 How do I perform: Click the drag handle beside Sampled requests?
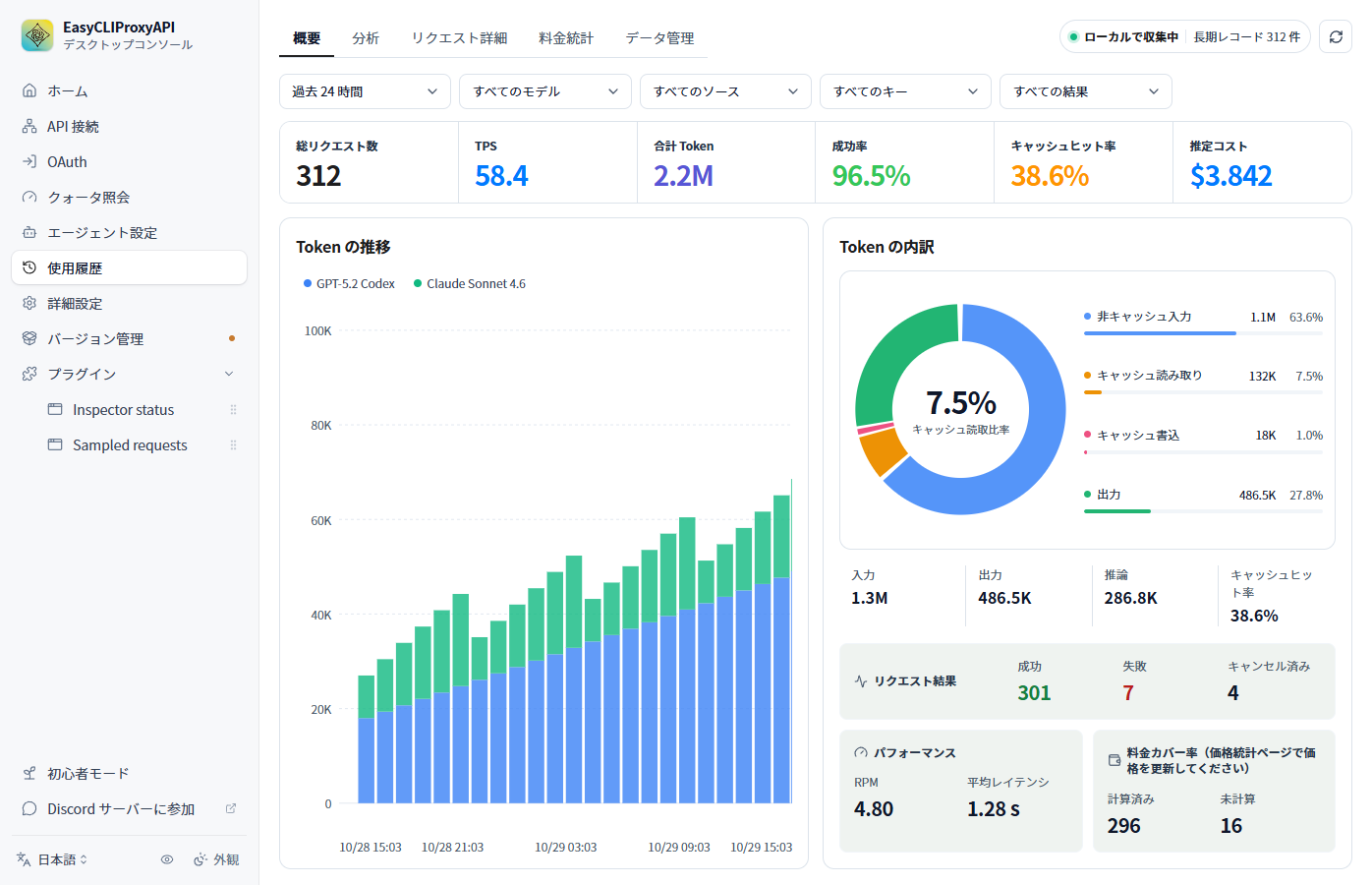tap(233, 444)
